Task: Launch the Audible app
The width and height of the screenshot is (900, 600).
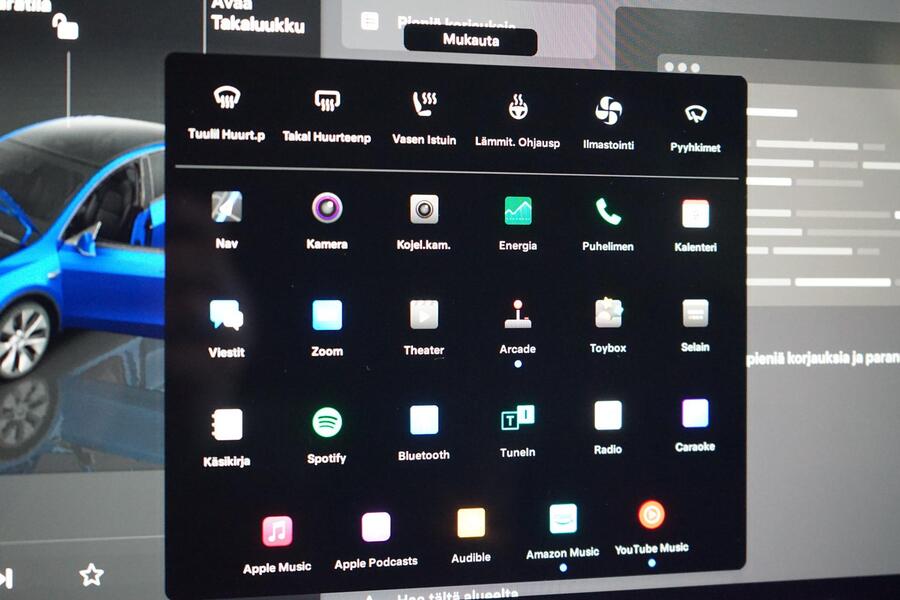Action: pos(471,523)
